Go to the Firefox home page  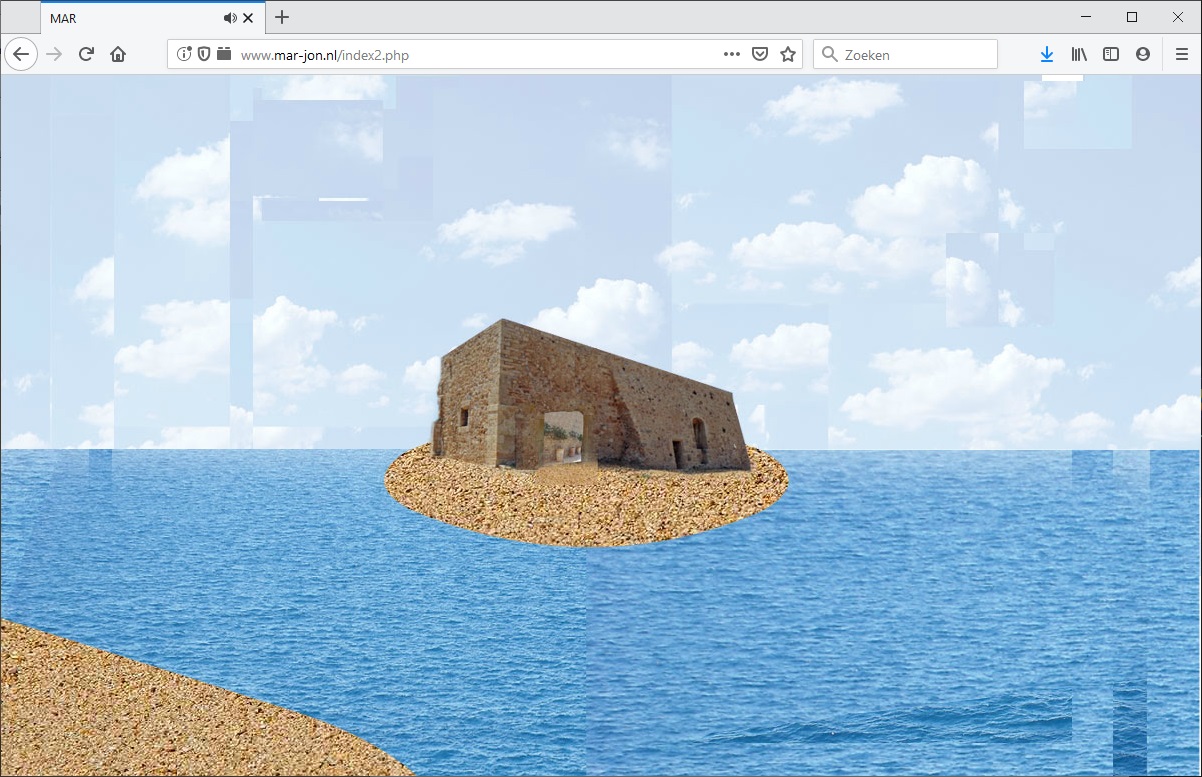[118, 54]
